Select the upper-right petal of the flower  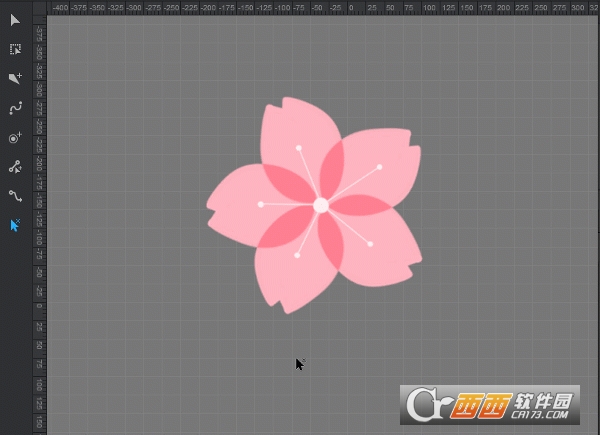(388, 165)
